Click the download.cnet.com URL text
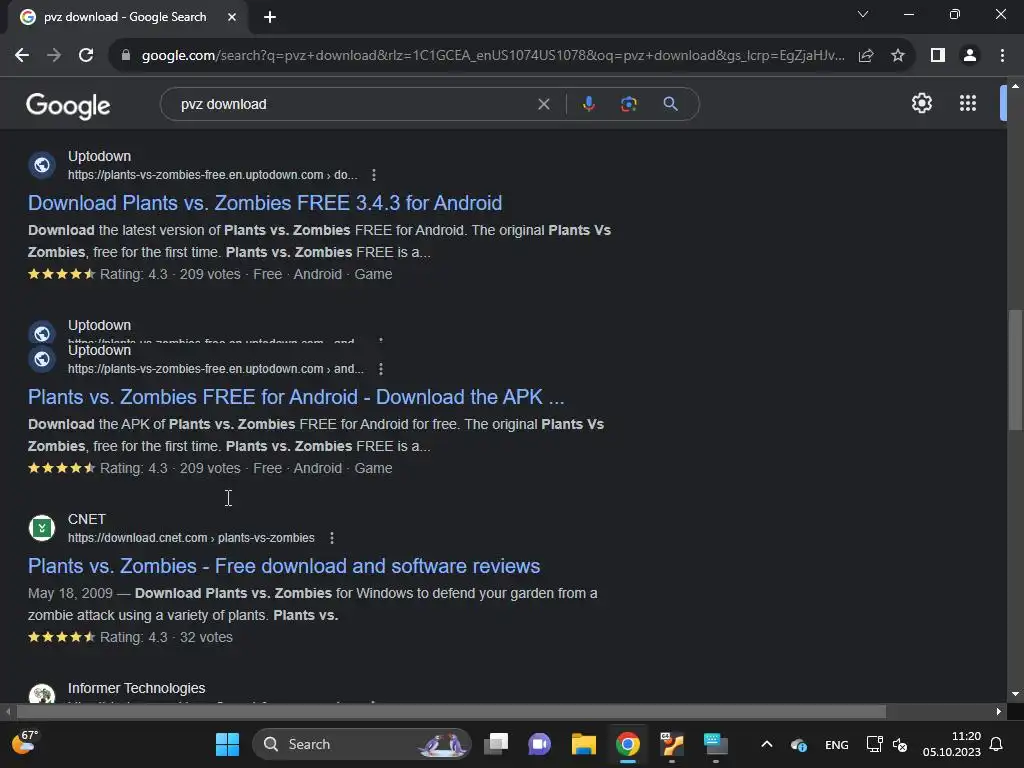Screen dimensions: 1024x768 pyautogui.click(x=191, y=538)
